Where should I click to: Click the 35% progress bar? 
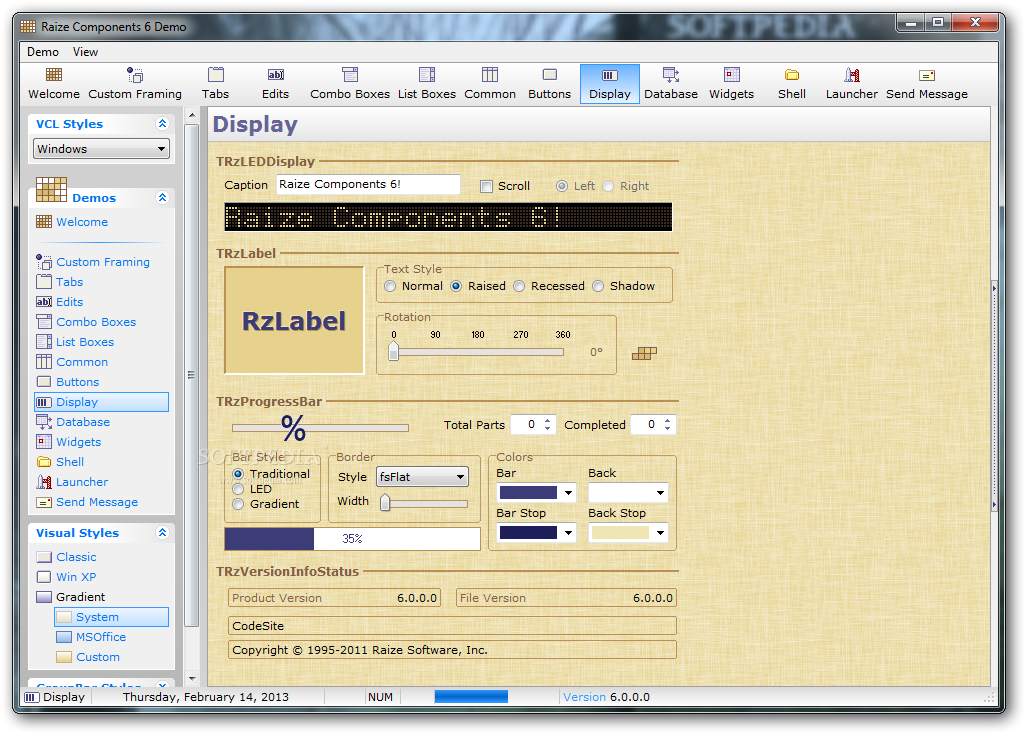point(352,538)
